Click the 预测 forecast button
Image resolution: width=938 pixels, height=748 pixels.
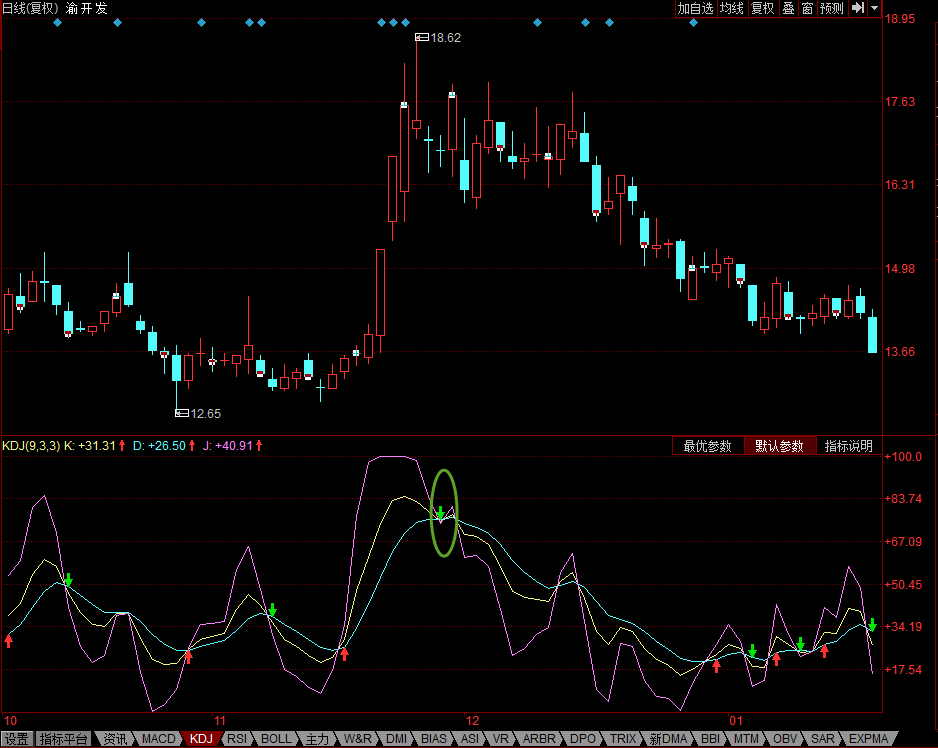point(832,8)
